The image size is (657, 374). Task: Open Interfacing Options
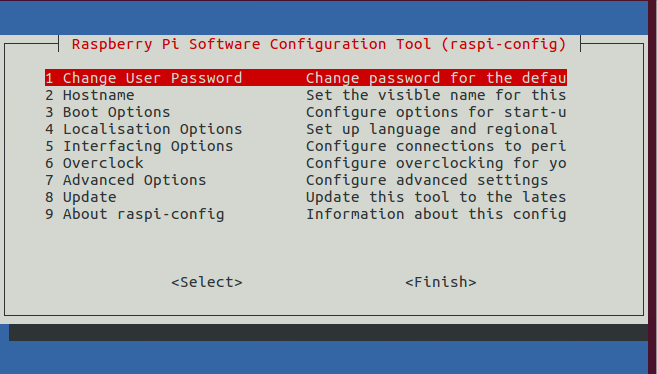point(306,146)
